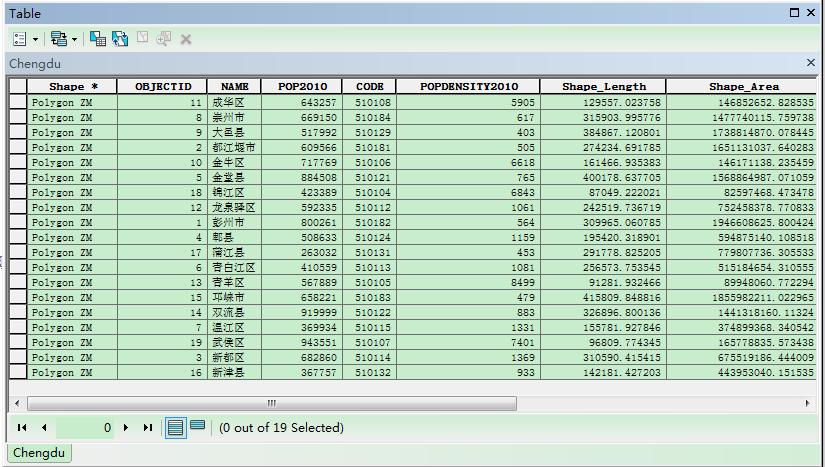
Task: Click the POPDENSITY2010 cell 6618
Action: click(x=468, y=163)
